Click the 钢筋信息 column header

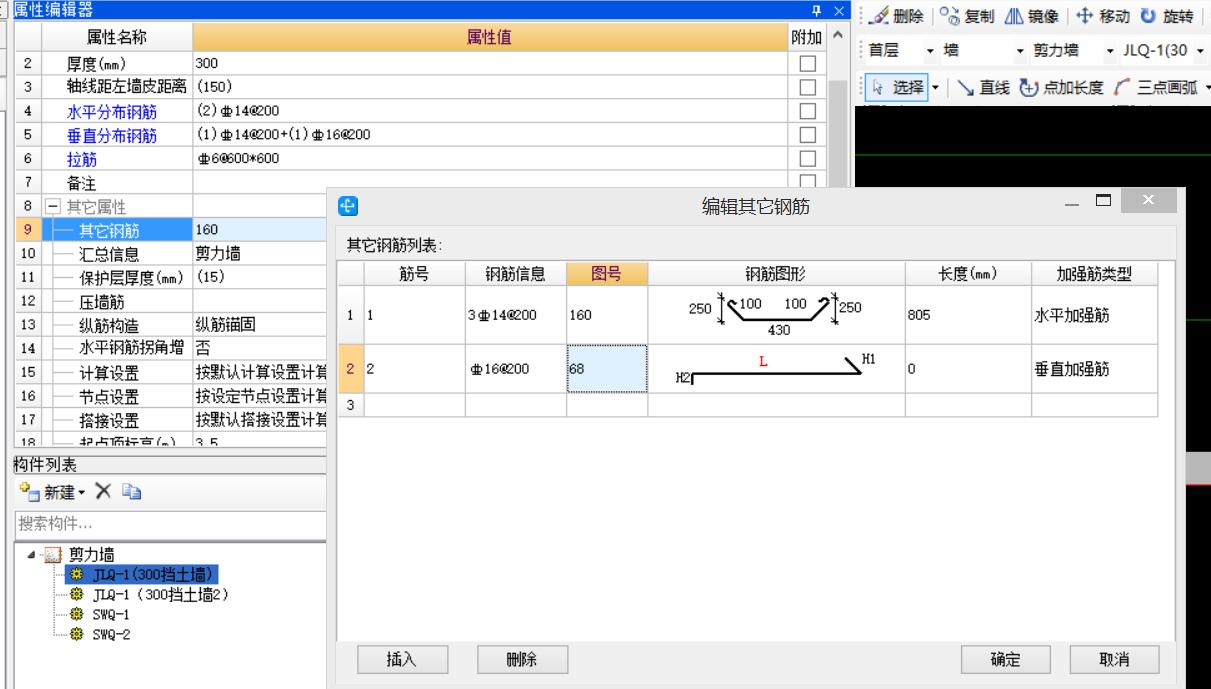515,274
